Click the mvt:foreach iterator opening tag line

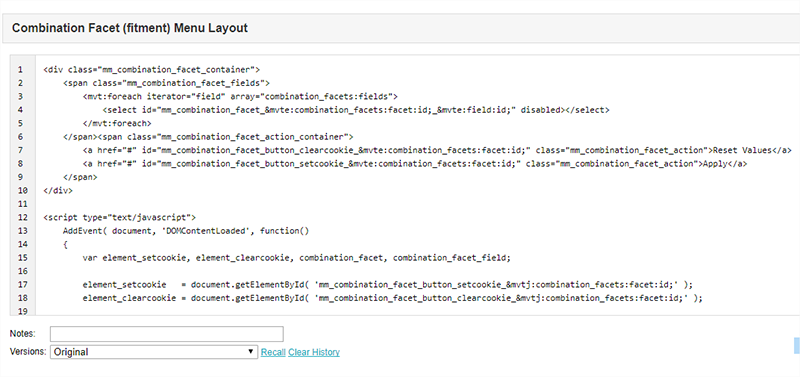coord(240,96)
